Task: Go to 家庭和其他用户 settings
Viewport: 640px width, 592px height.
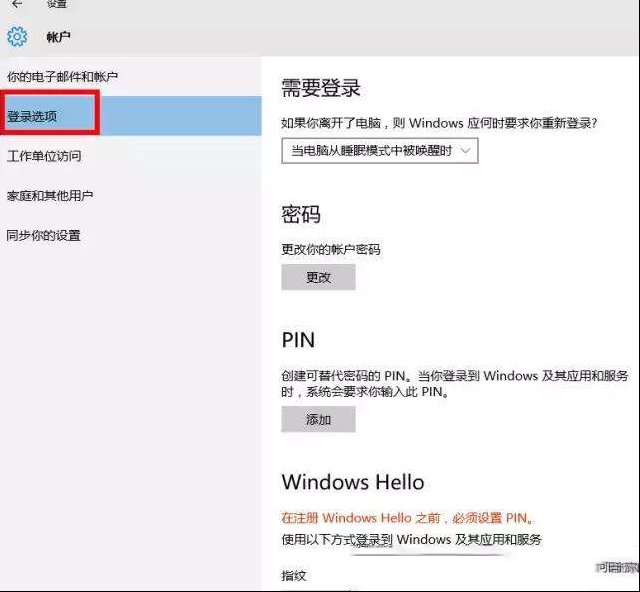Action: click(x=50, y=196)
